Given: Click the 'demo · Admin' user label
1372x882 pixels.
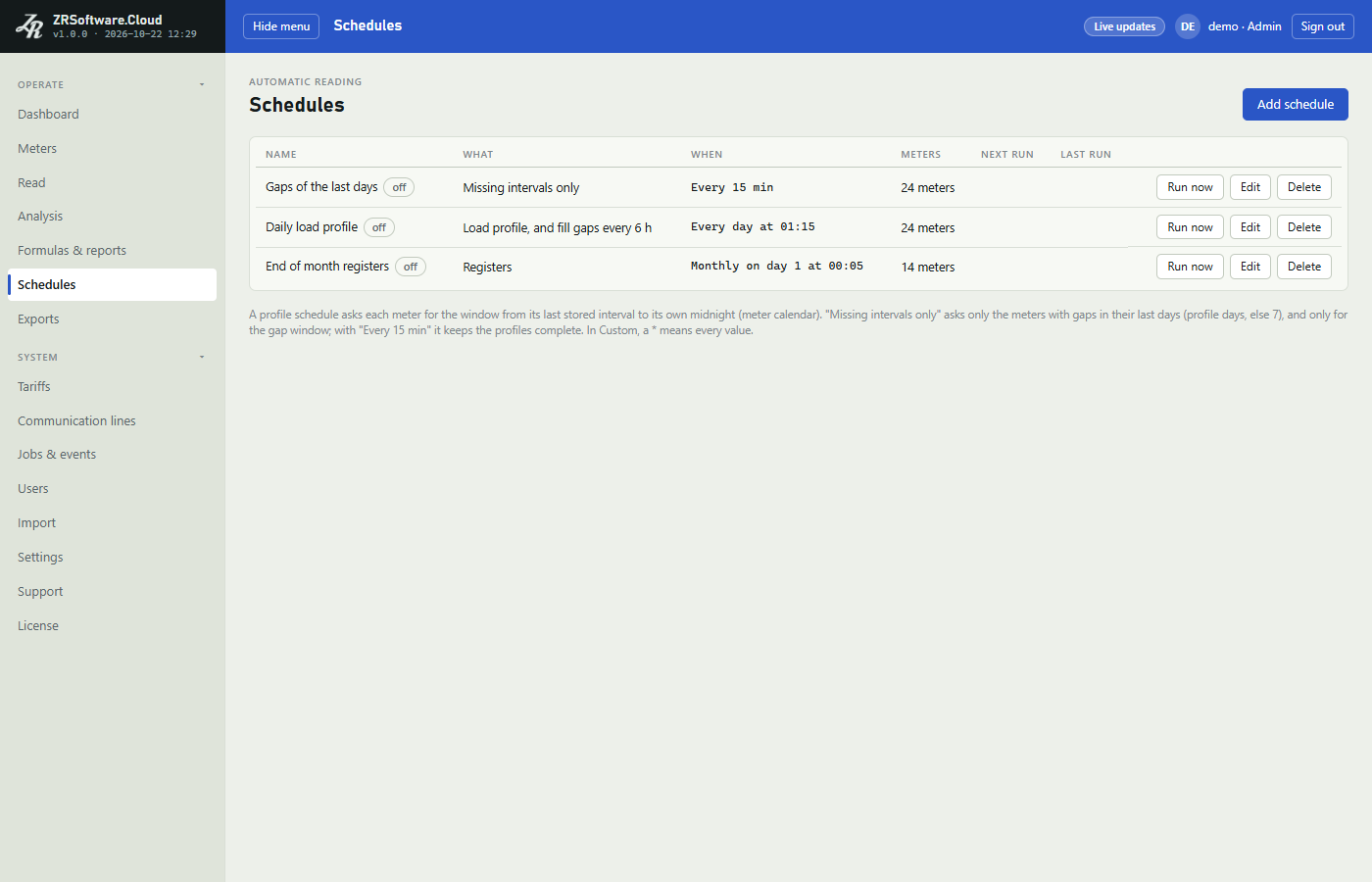Looking at the screenshot, I should [x=1245, y=26].
